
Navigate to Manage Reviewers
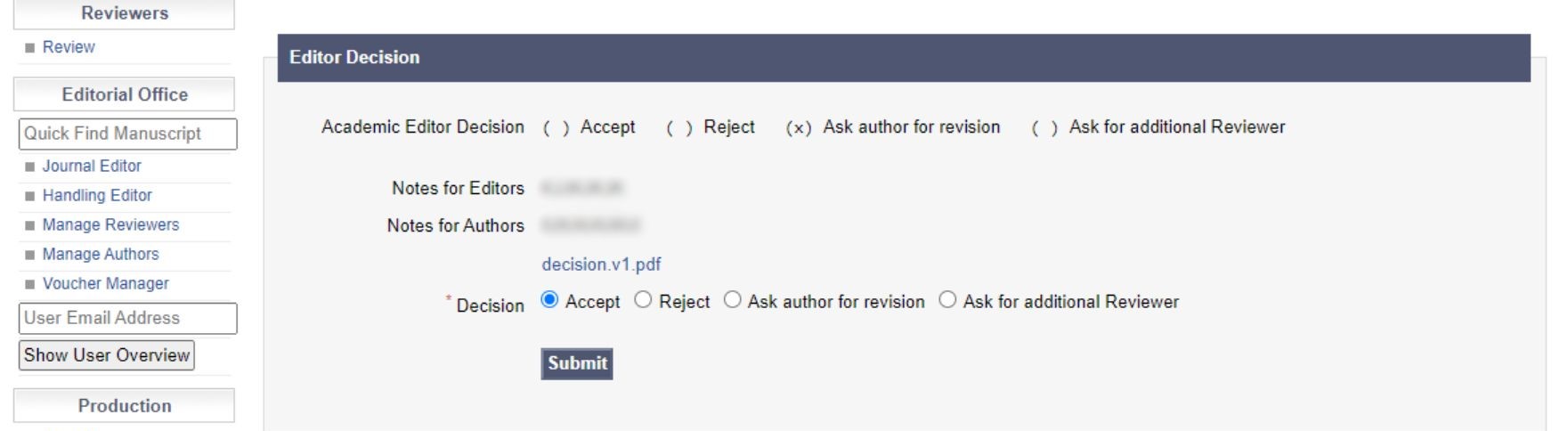(x=110, y=224)
